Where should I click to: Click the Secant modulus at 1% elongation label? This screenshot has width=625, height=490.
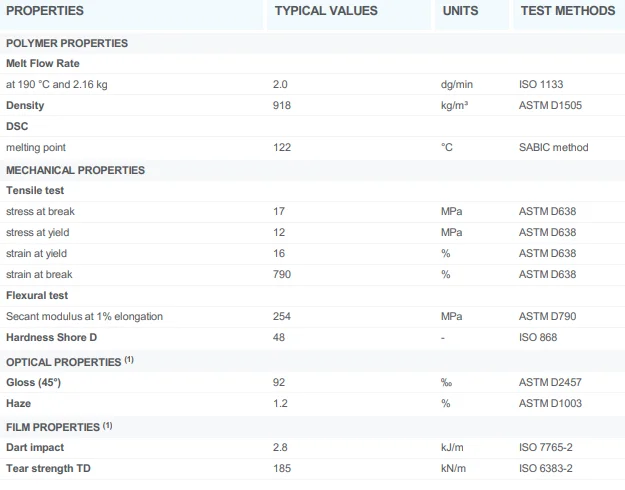[84, 316]
